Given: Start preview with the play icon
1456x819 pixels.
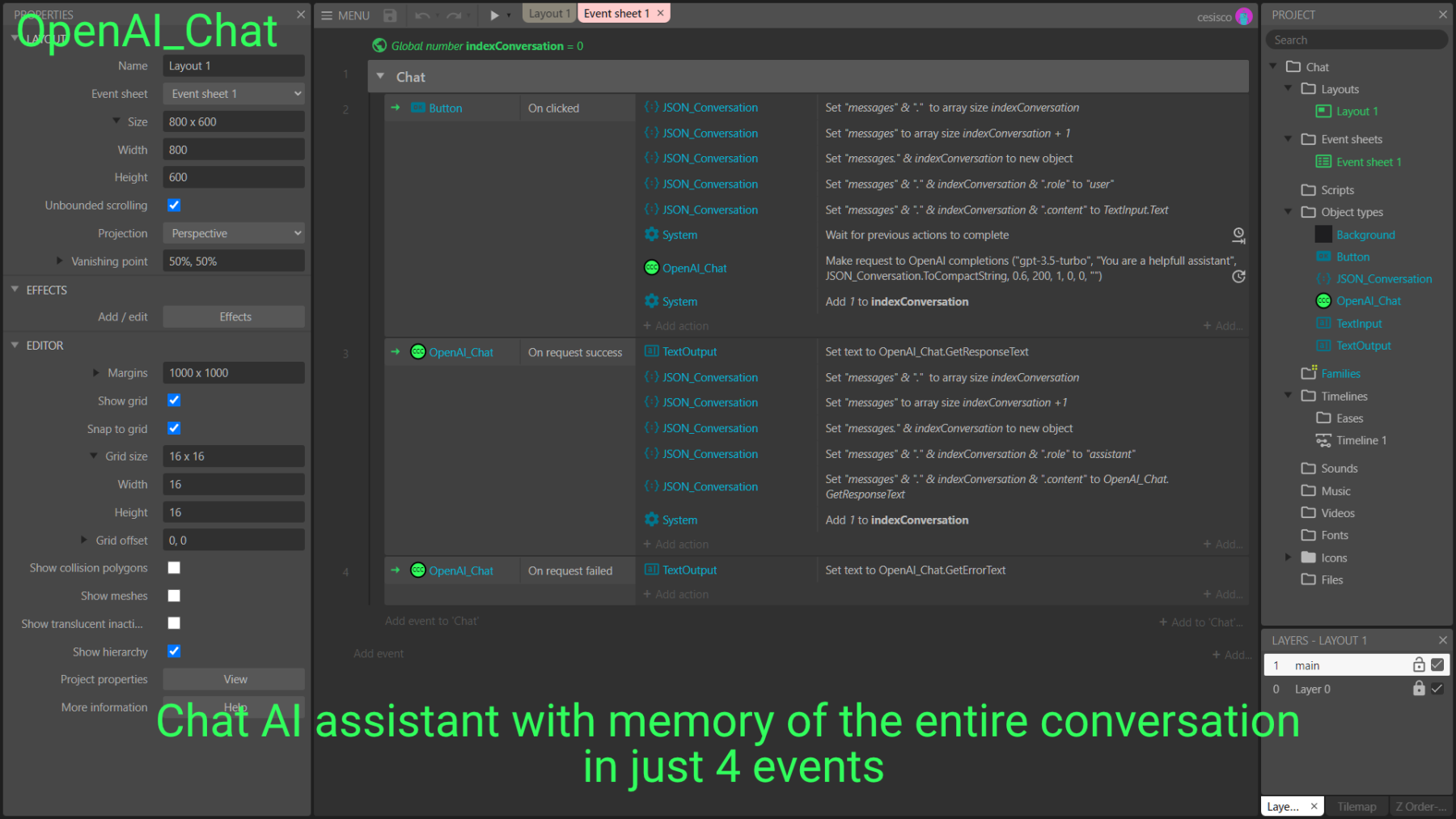Looking at the screenshot, I should 495,14.
